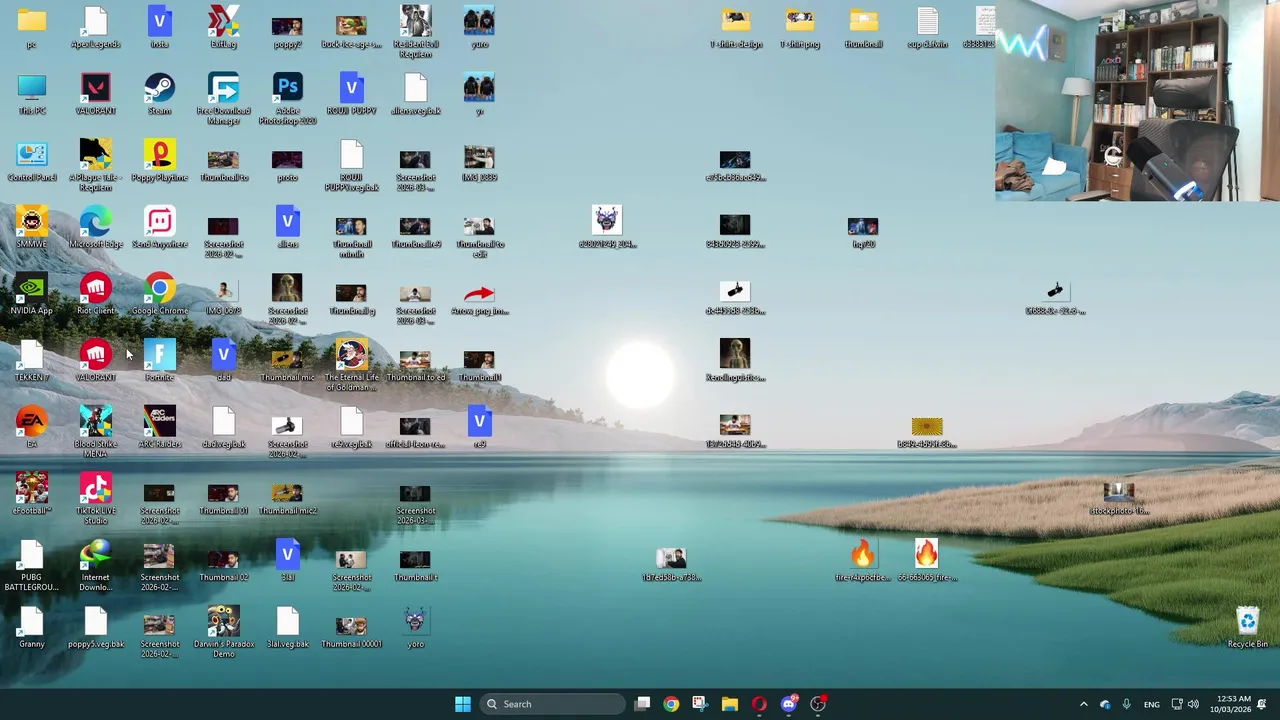Open Discord from the taskbar
Viewport: 1280px width, 720px height.
(789, 704)
